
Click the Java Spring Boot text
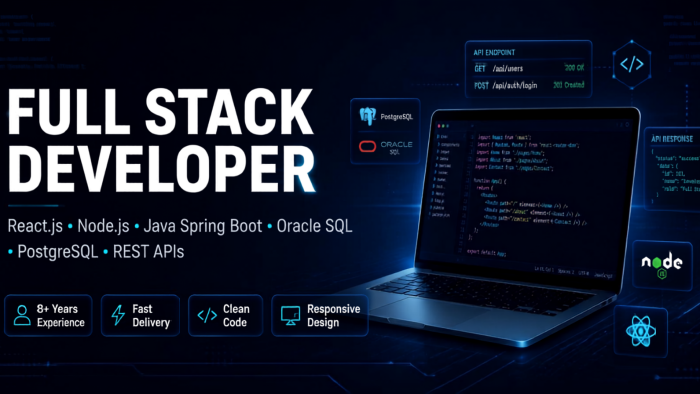(x=203, y=226)
